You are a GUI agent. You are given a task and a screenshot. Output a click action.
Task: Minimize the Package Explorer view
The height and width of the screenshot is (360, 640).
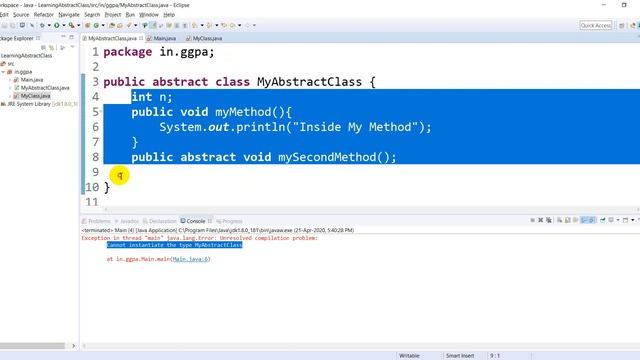click(x=63, y=37)
